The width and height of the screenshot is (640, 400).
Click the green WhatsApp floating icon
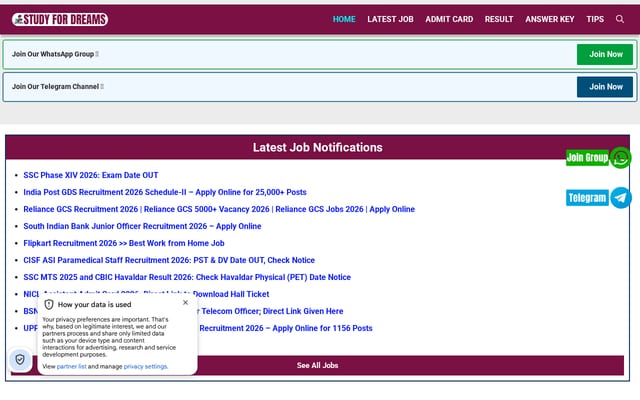620,158
